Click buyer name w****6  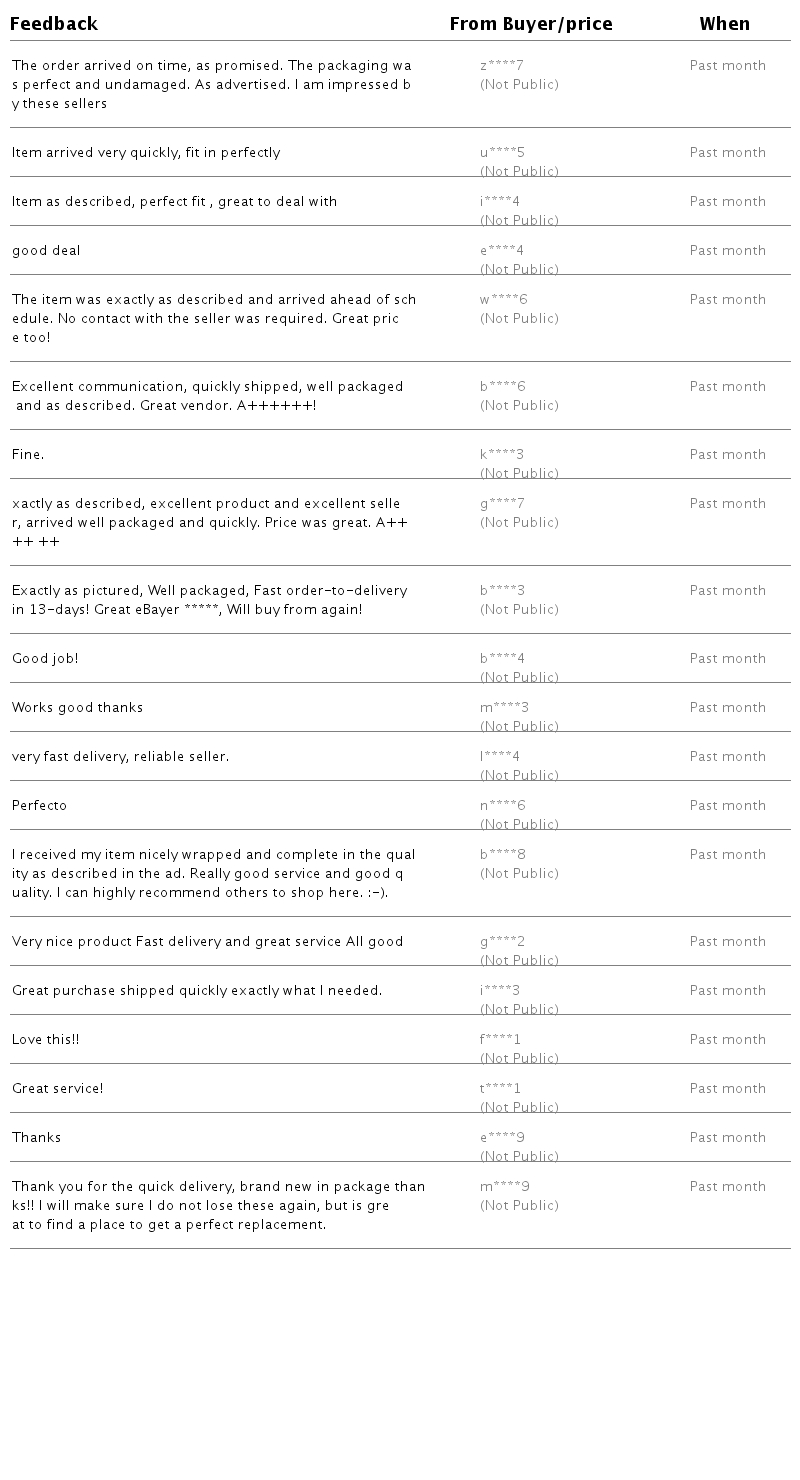click(504, 300)
